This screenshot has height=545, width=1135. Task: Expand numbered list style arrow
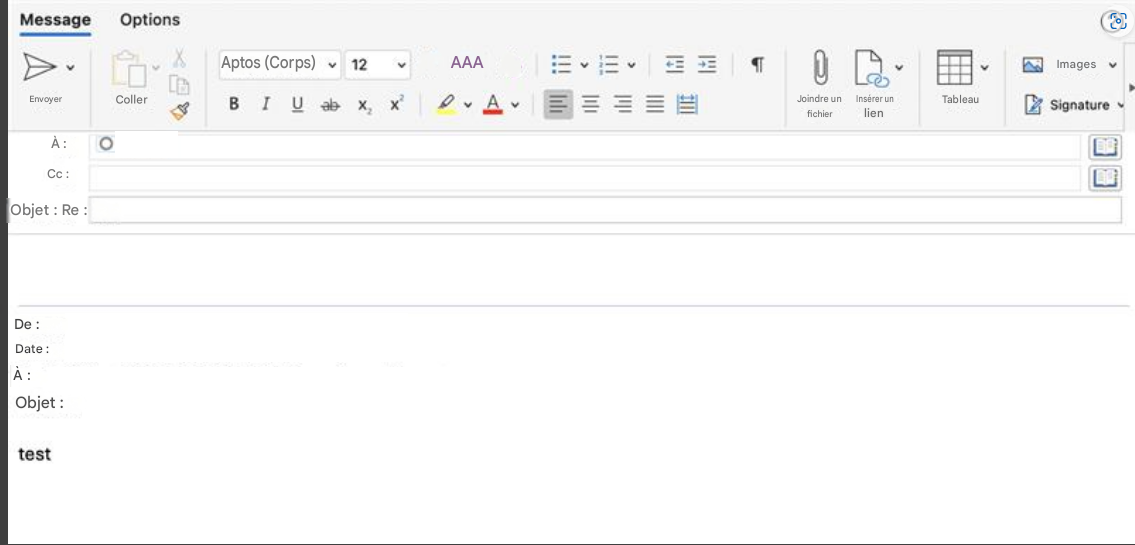coord(632,65)
